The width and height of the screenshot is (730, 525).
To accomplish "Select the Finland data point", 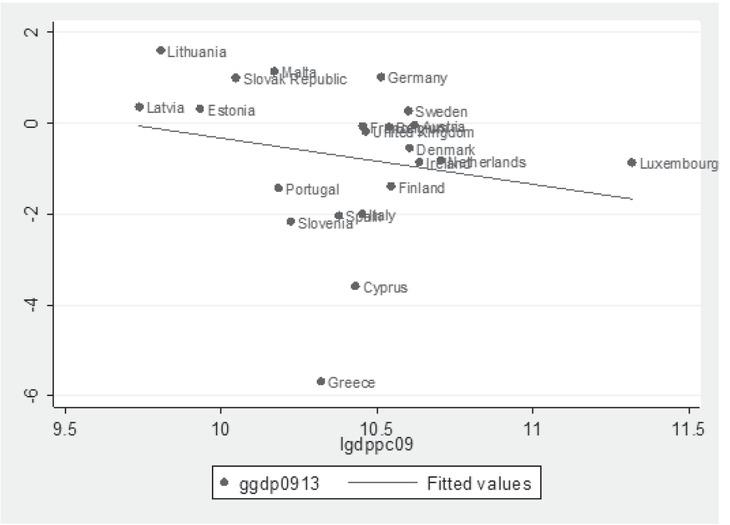I will pos(391,186).
